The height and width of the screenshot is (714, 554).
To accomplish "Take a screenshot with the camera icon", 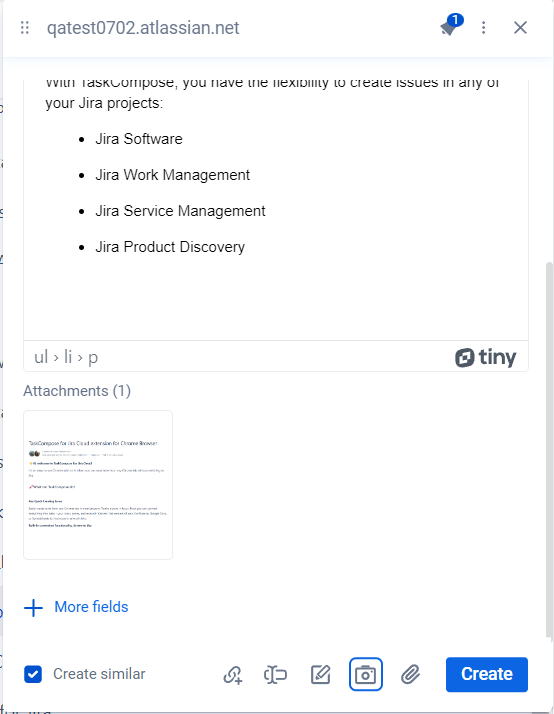I will (366, 674).
